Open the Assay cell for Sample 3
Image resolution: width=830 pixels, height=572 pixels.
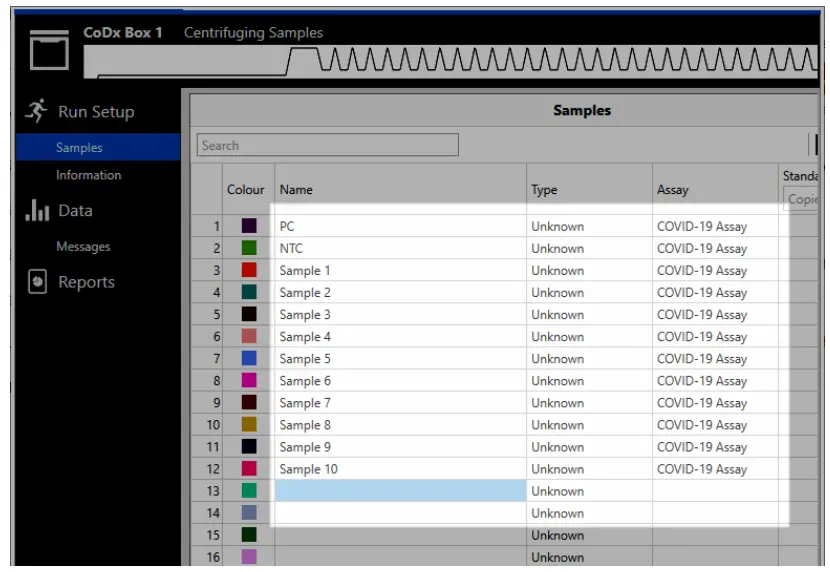click(715, 314)
